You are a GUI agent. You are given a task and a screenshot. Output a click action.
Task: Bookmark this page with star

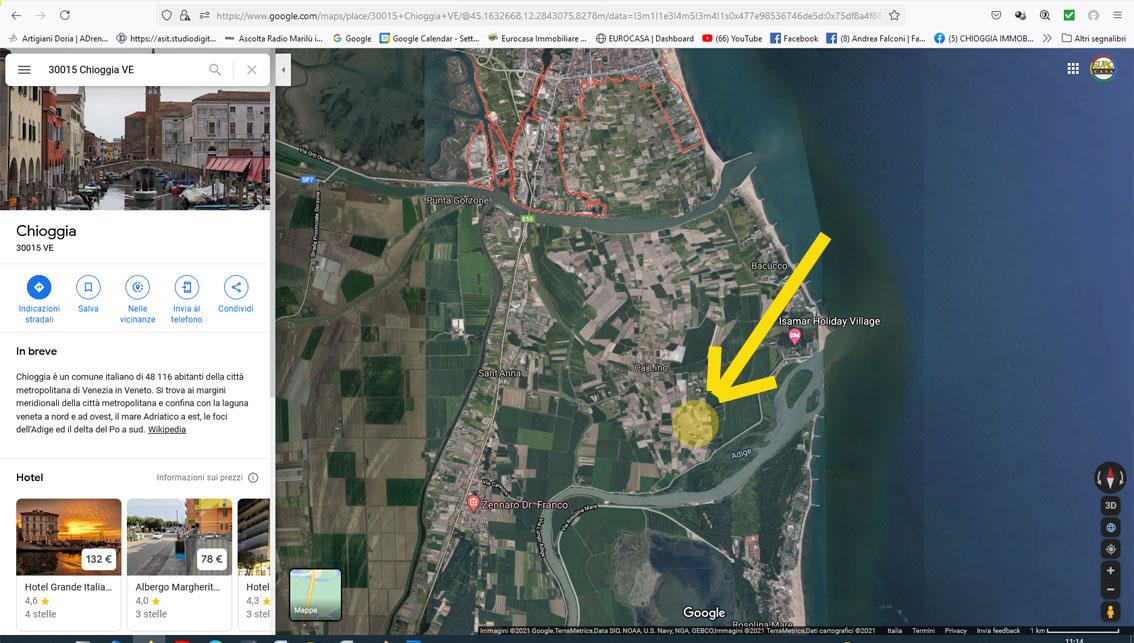[x=895, y=15]
